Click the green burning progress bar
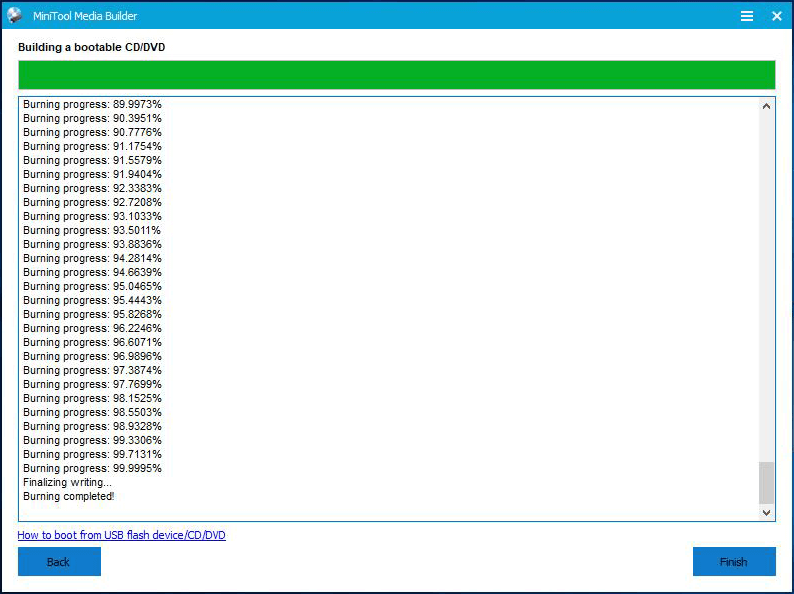Viewport: 794px width, 594px height. [396, 75]
